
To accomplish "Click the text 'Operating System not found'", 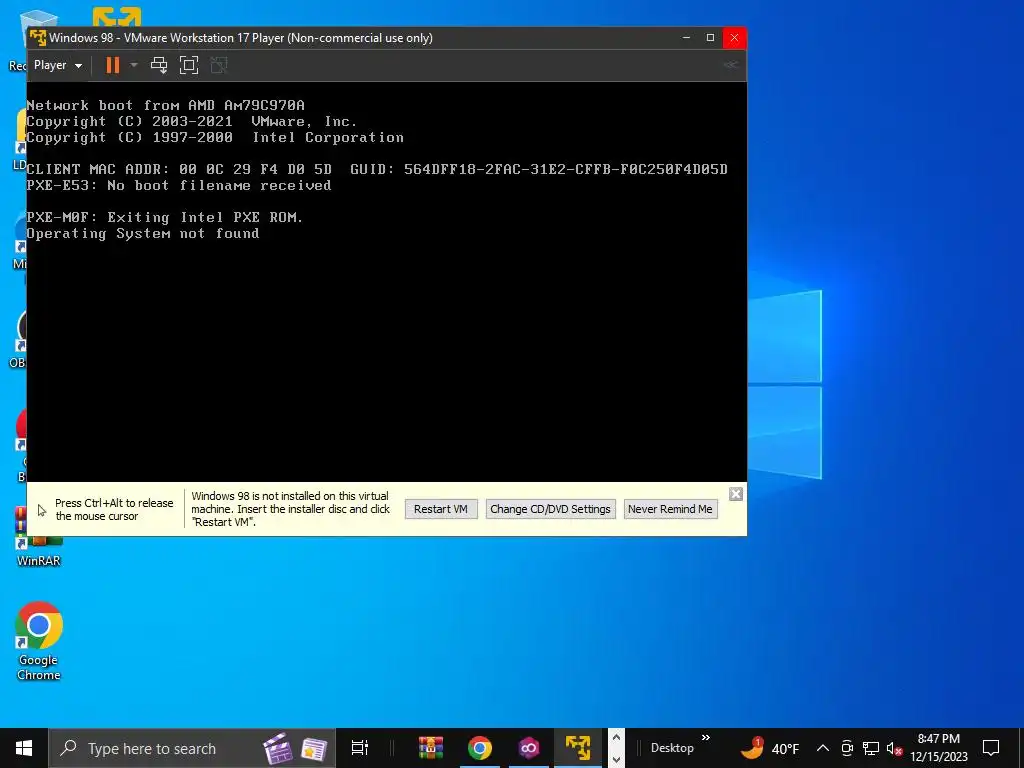I will (x=143, y=234).
